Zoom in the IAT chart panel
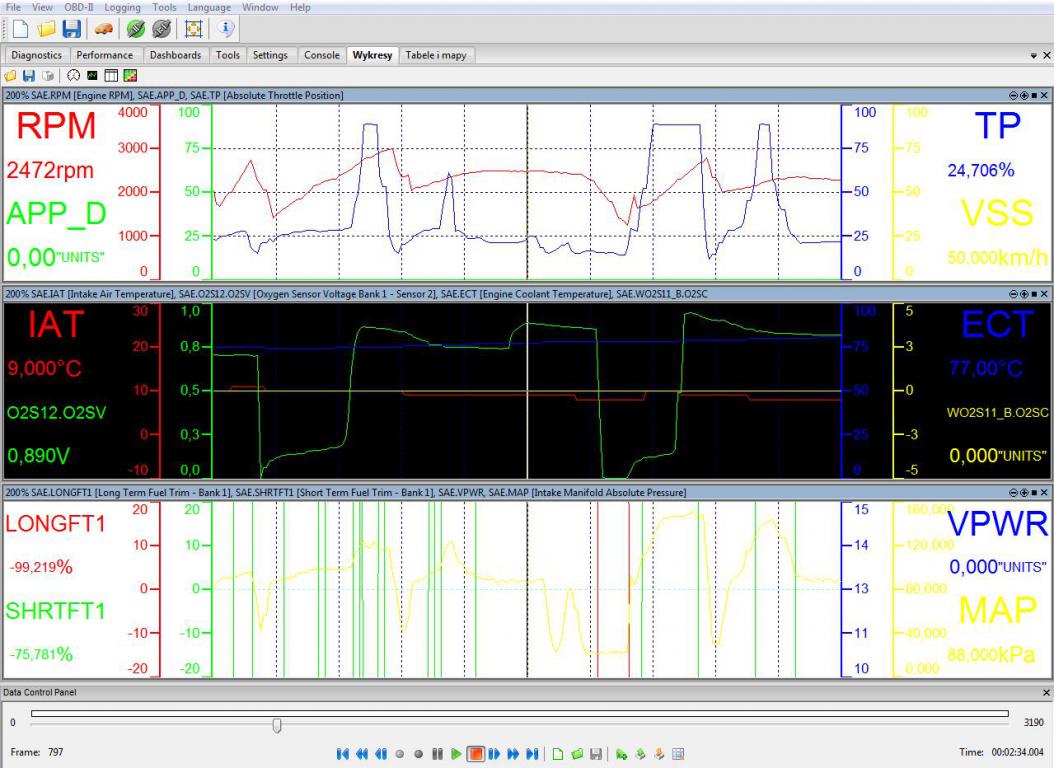 pos(1023,293)
